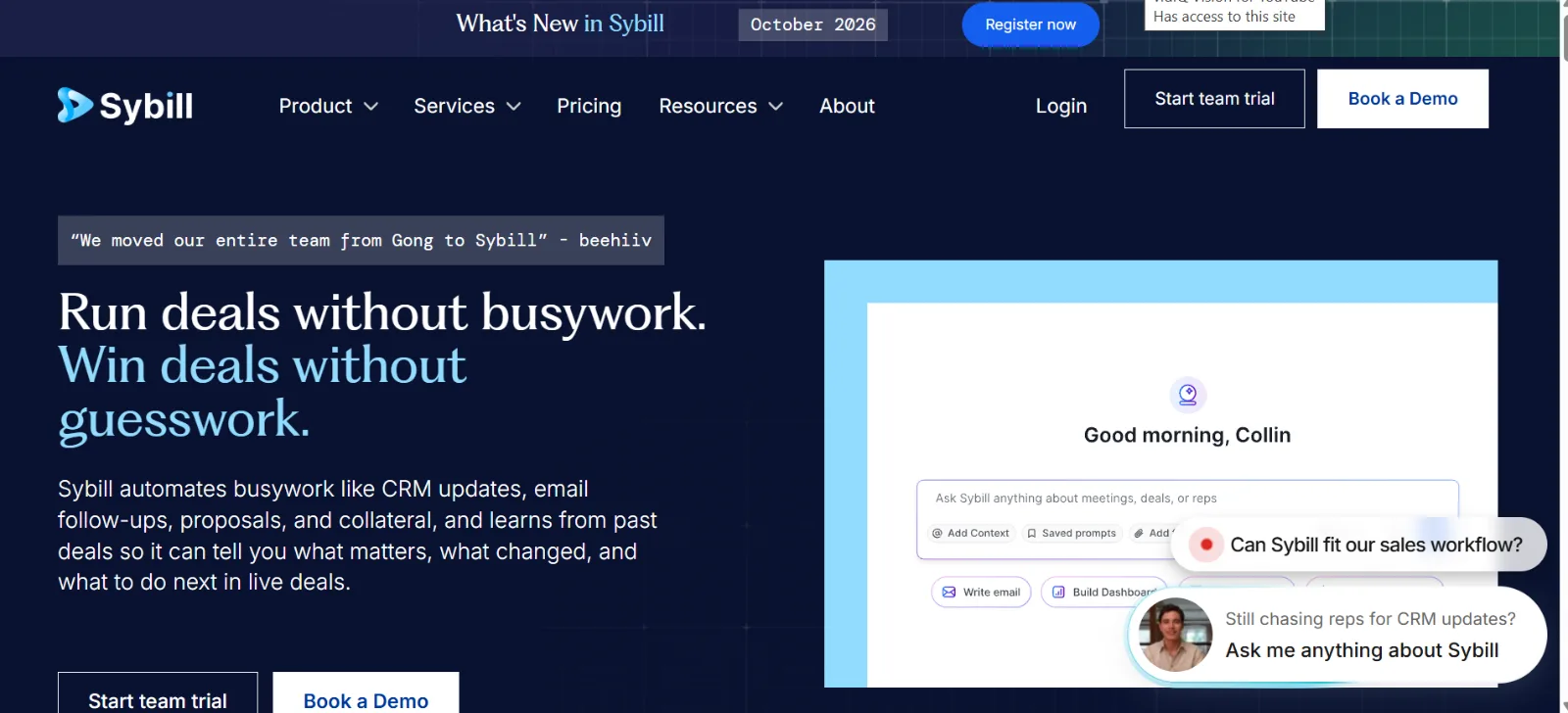Click Book a Demo below the hero text
Screen dimensions: 1568x713
pos(366,692)
